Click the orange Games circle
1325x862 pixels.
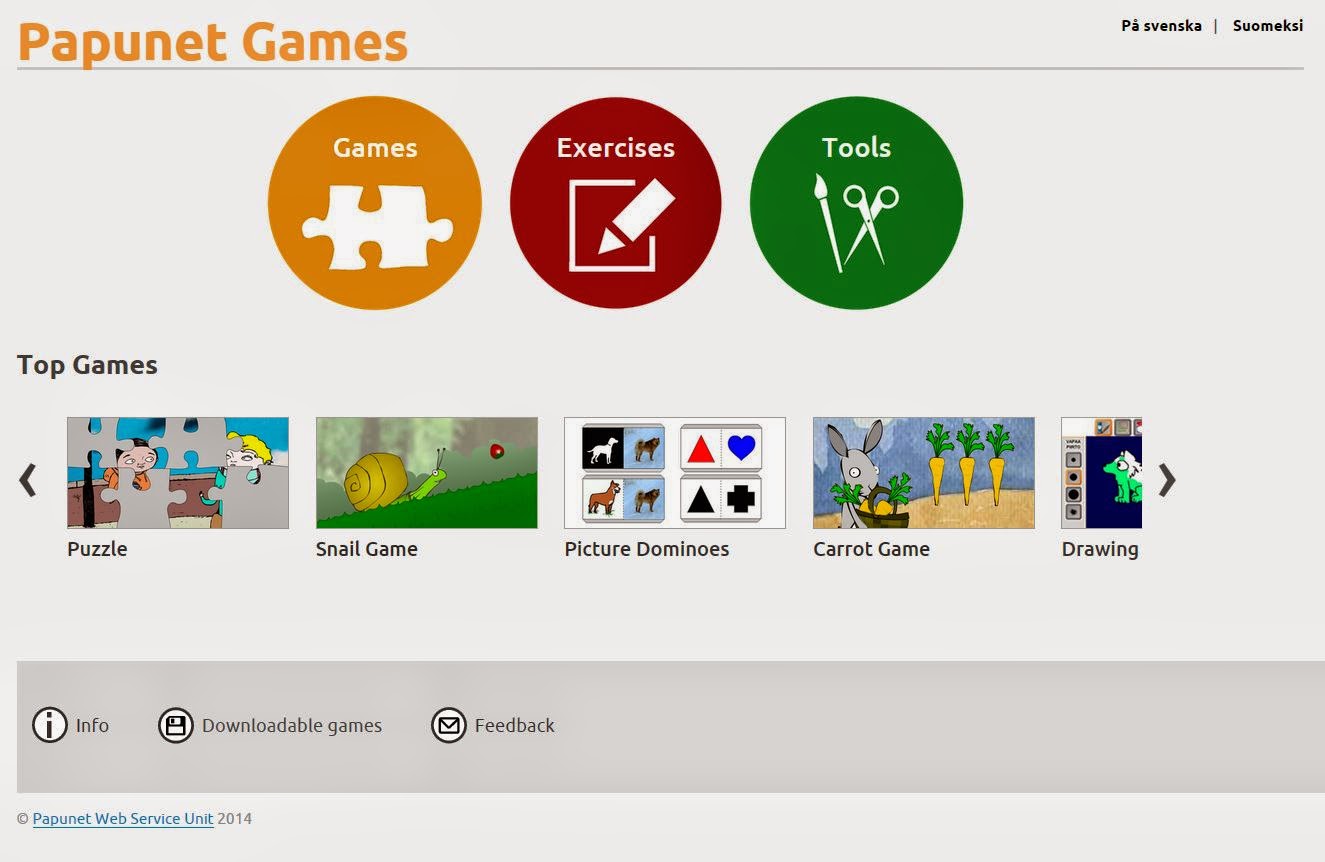point(374,200)
